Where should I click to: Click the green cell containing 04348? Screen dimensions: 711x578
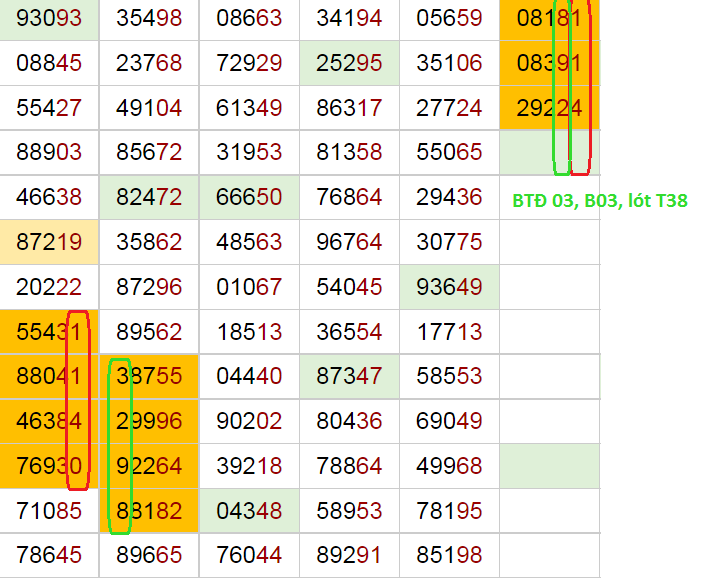[x=249, y=512]
